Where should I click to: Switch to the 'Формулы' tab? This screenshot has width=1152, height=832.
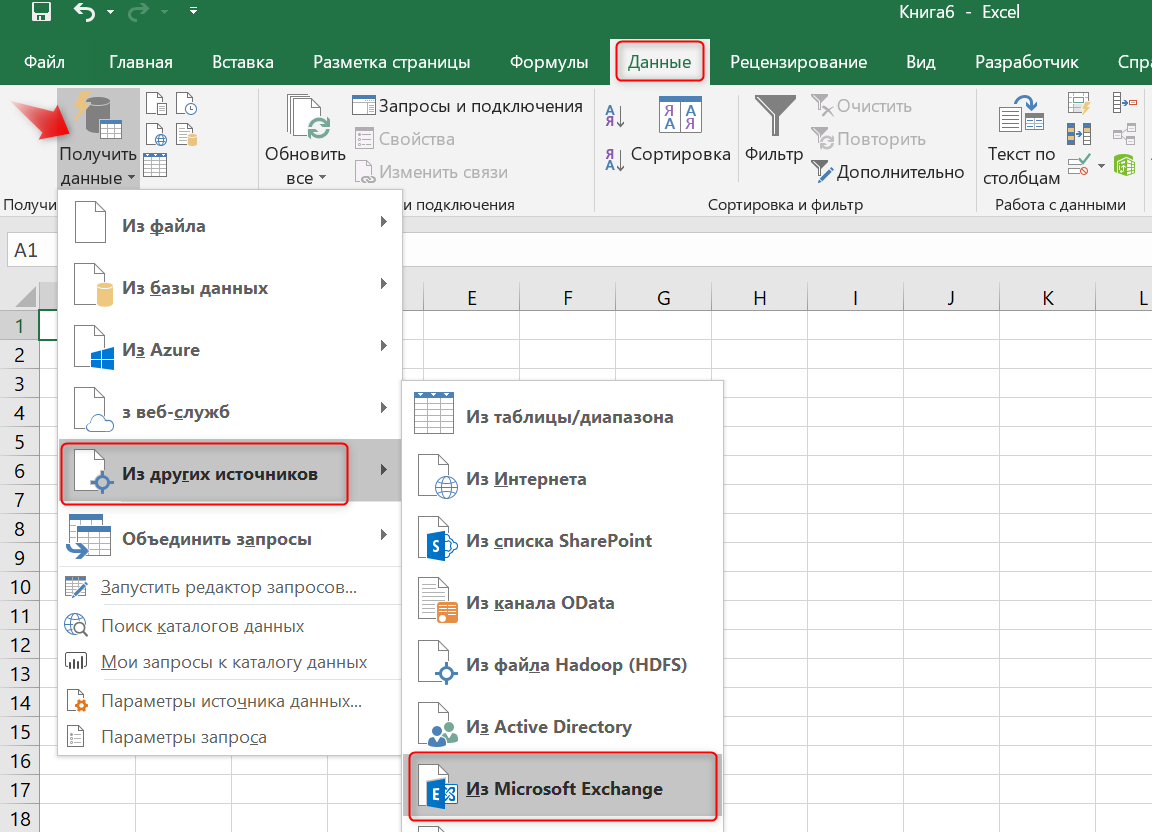549,62
